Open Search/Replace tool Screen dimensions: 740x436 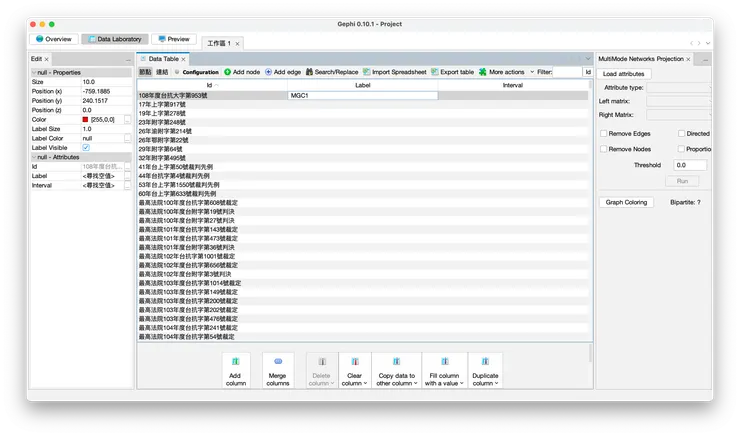(x=332, y=72)
